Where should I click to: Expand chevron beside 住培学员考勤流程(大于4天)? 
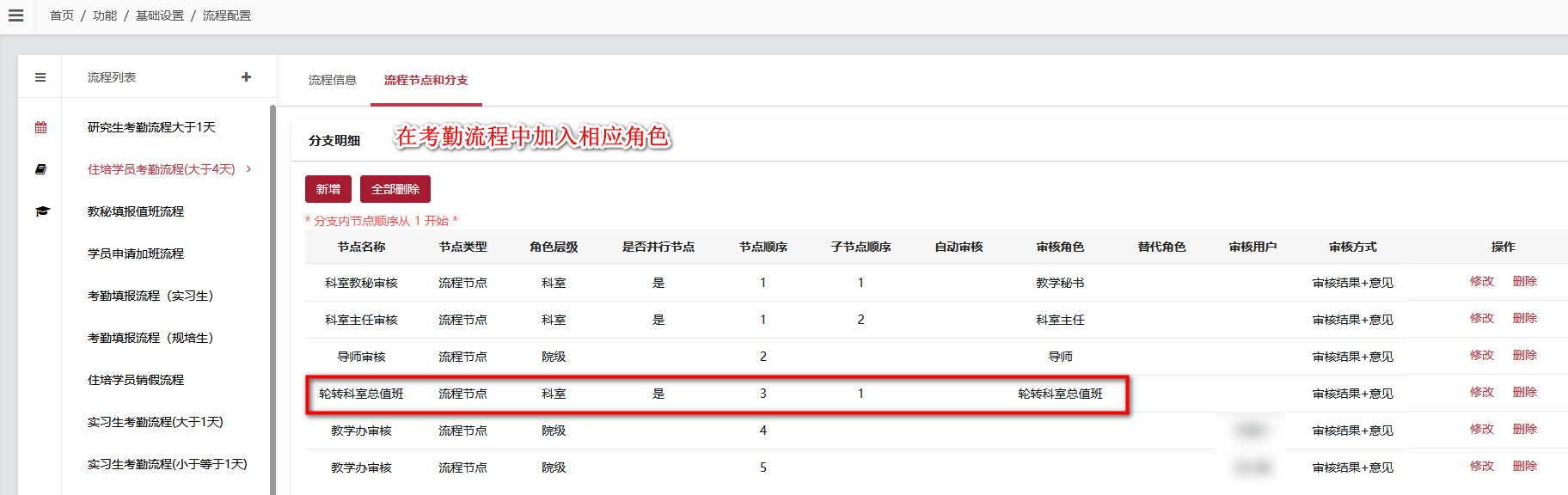coord(249,169)
